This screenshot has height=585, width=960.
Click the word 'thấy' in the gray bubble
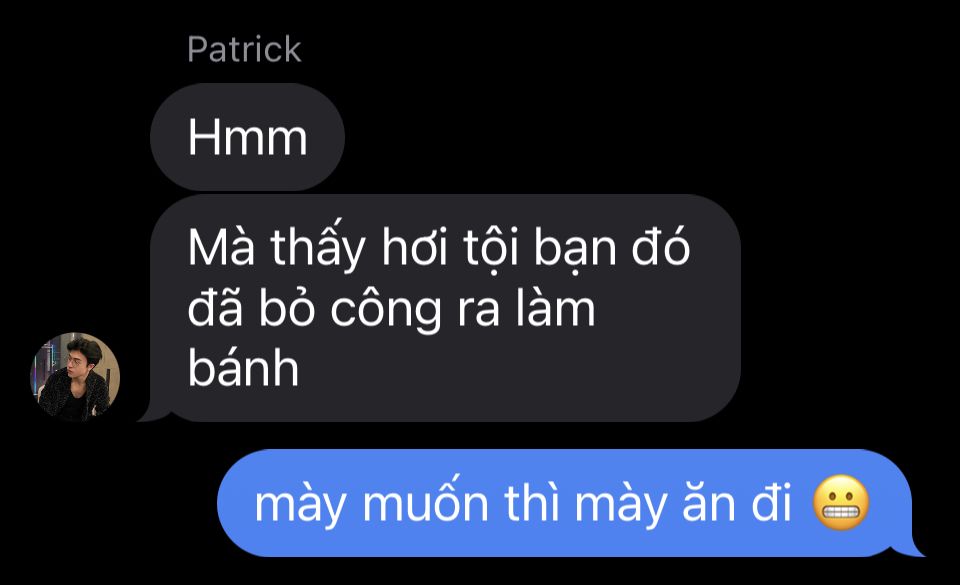[x=318, y=248]
